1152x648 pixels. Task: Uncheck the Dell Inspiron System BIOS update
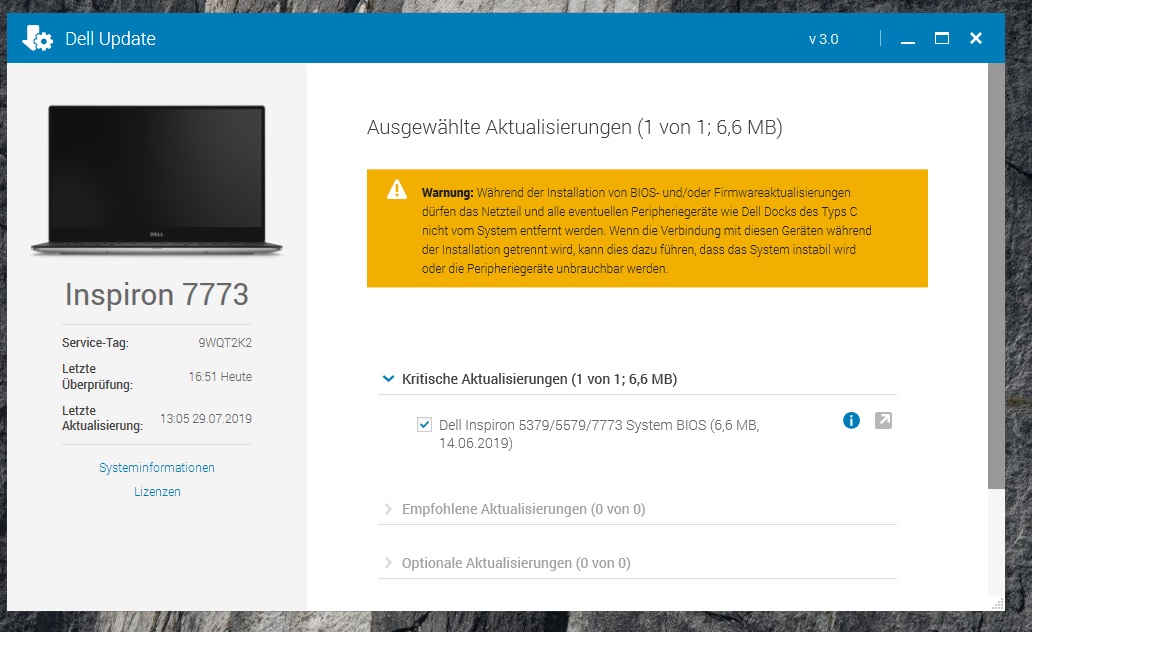[424, 425]
